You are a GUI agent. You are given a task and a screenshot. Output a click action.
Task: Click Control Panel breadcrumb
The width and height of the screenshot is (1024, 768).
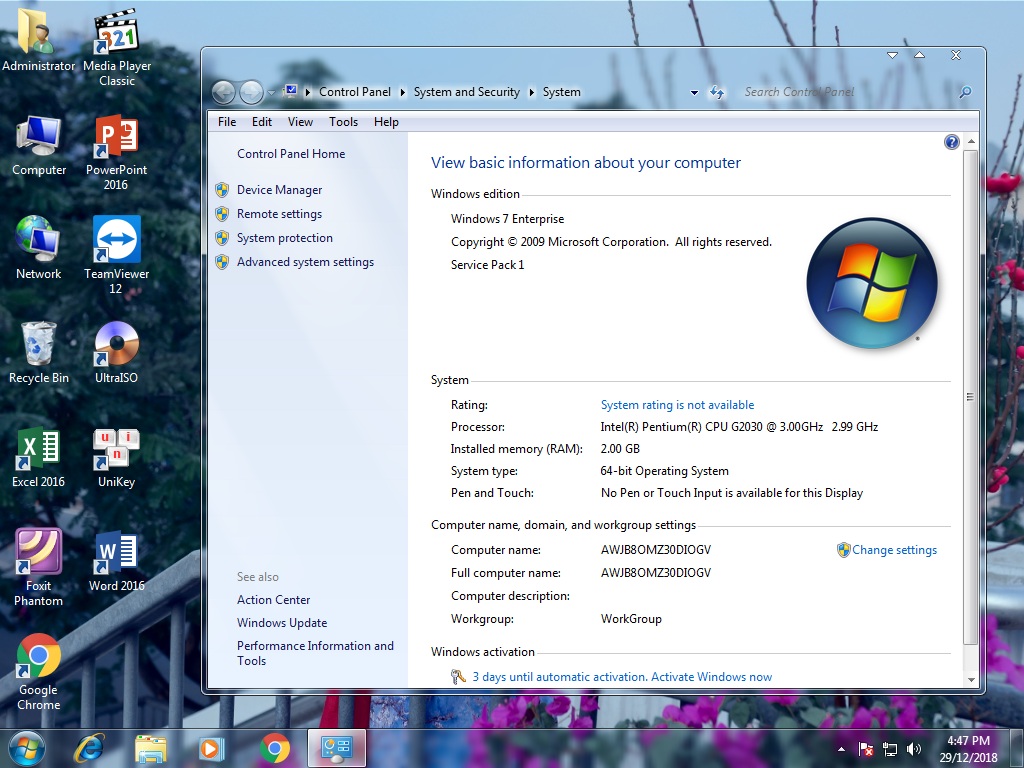point(355,92)
